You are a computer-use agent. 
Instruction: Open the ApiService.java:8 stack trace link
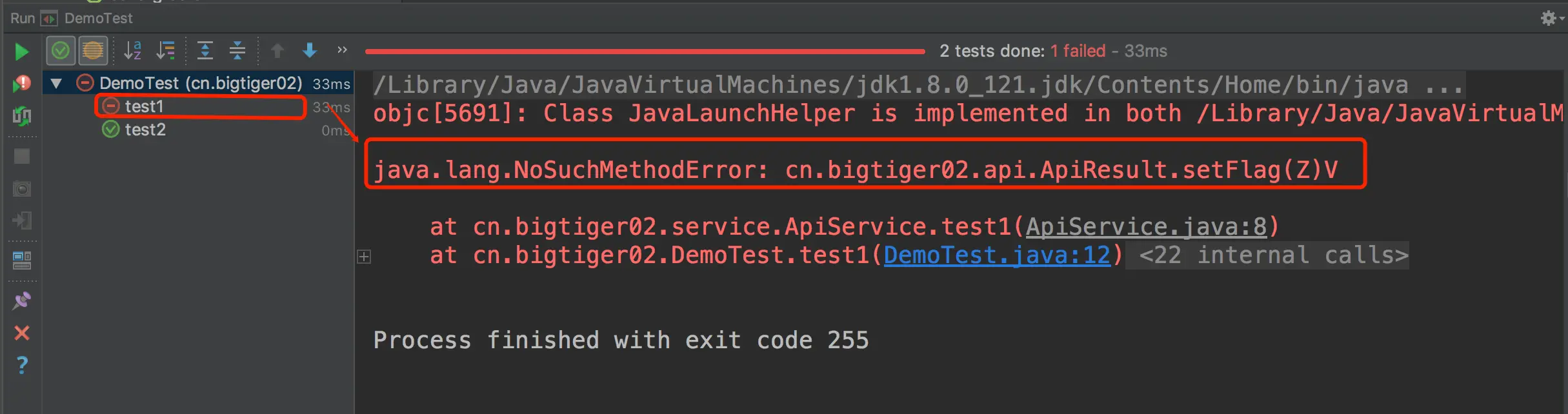coord(1146,226)
